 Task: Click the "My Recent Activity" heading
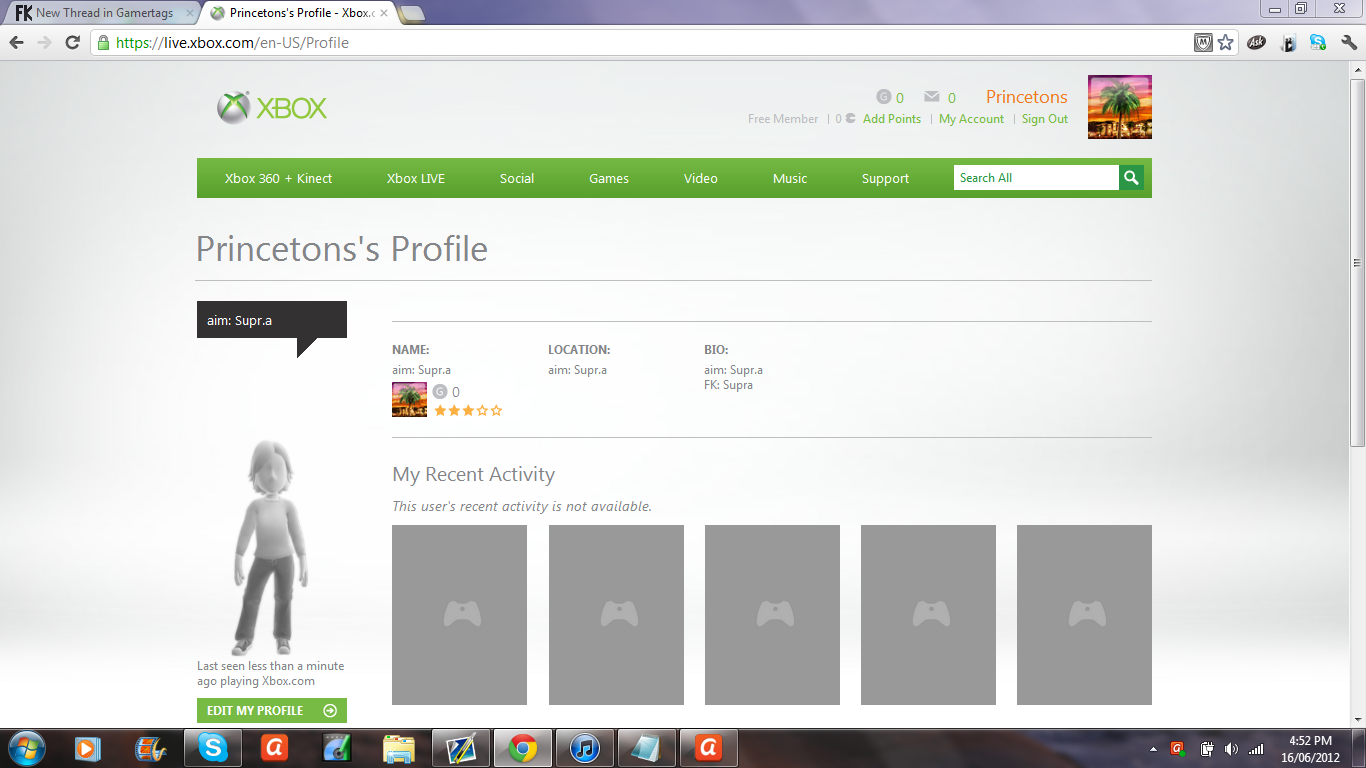point(474,475)
